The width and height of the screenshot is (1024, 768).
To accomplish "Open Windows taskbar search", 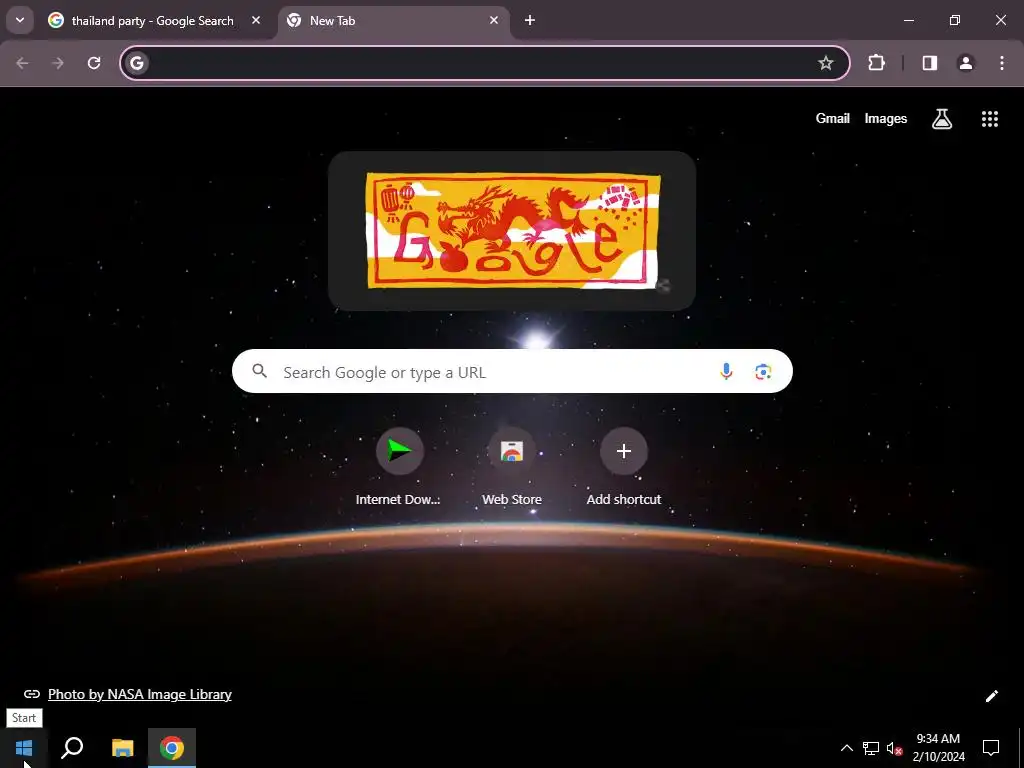I will 72,748.
